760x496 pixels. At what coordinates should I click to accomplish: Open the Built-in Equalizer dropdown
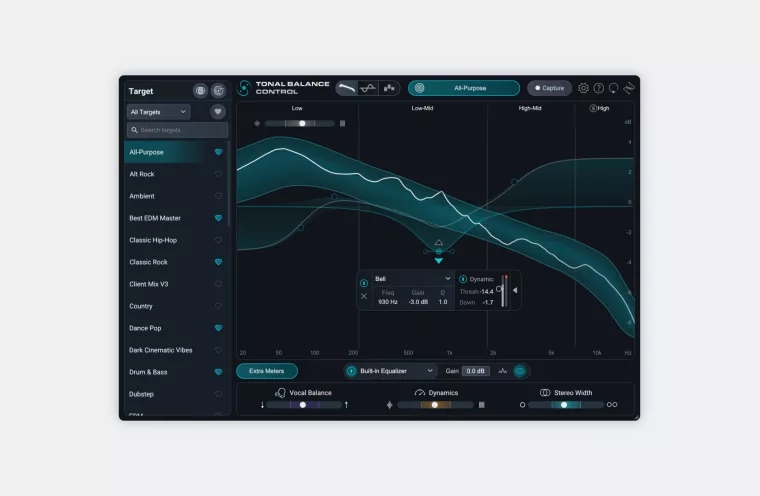pos(396,371)
